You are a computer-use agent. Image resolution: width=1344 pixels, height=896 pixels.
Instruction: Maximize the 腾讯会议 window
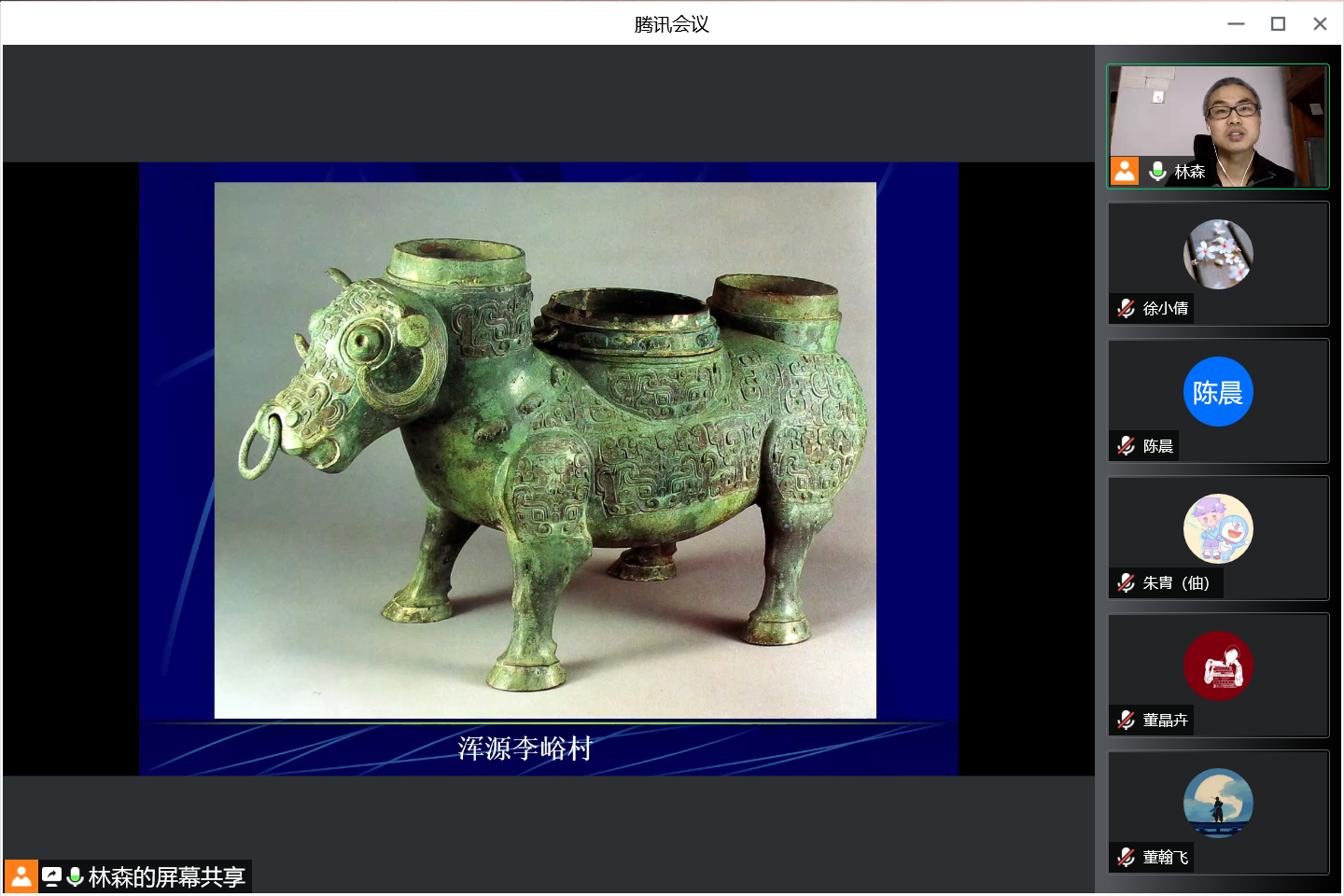coord(1278,23)
